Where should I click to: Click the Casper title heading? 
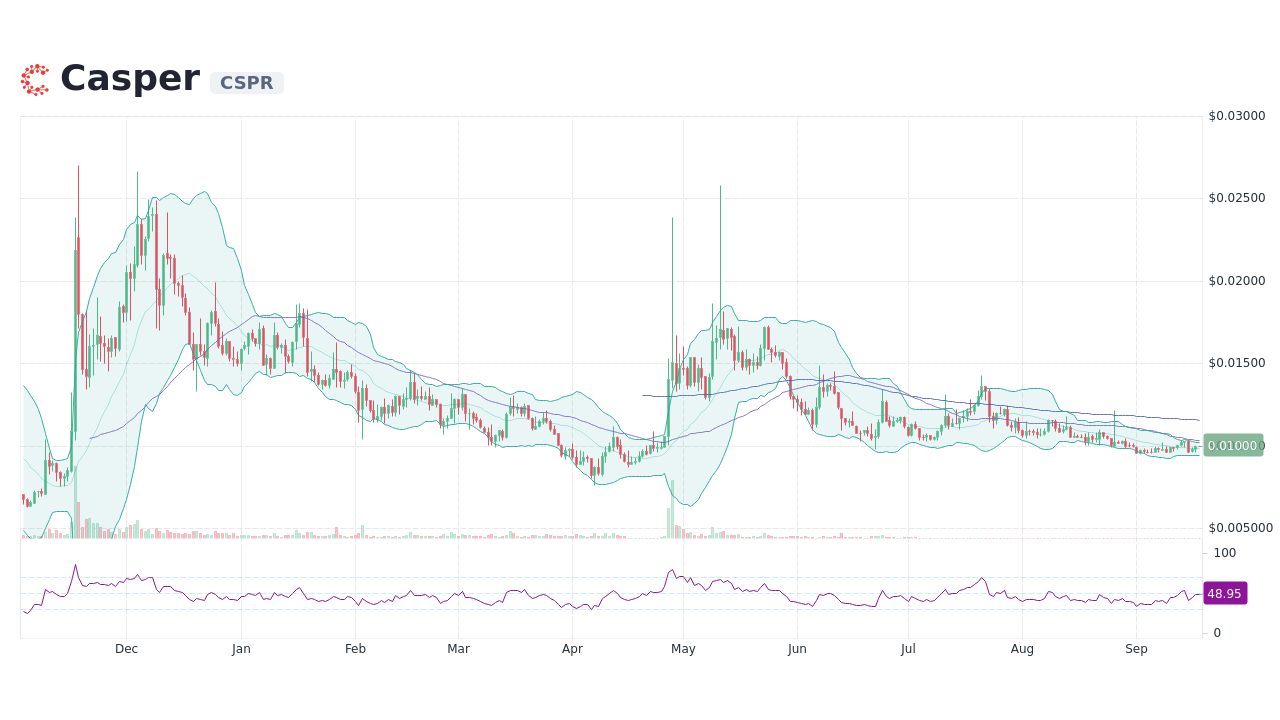130,77
